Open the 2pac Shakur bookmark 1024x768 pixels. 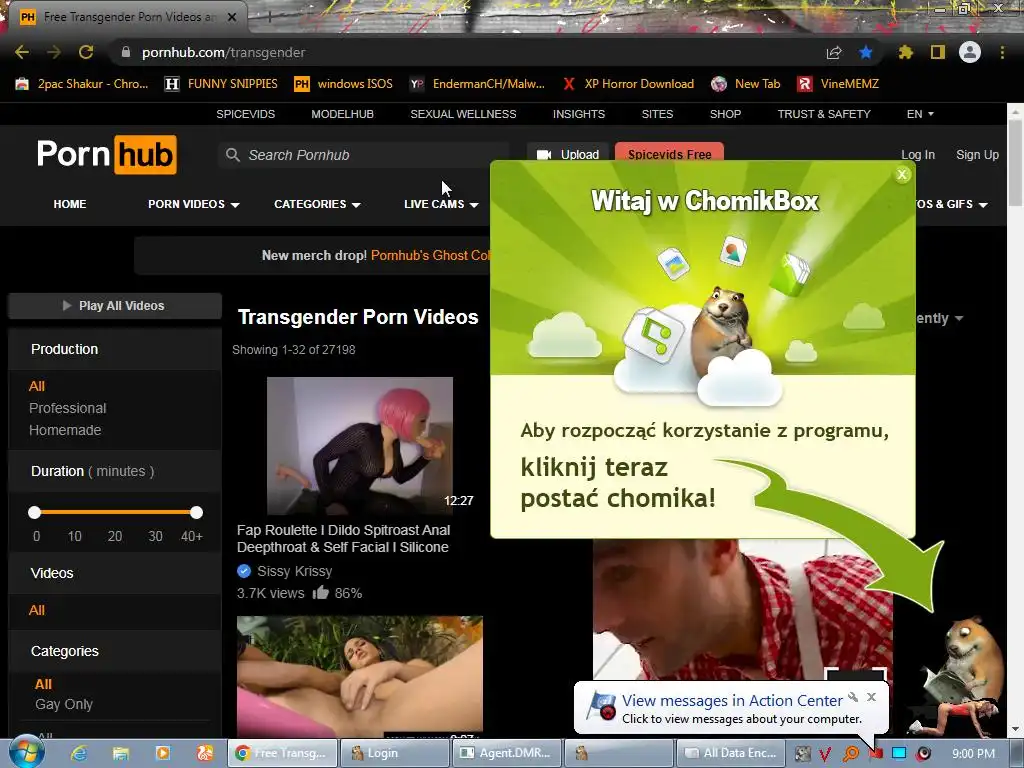tap(82, 84)
